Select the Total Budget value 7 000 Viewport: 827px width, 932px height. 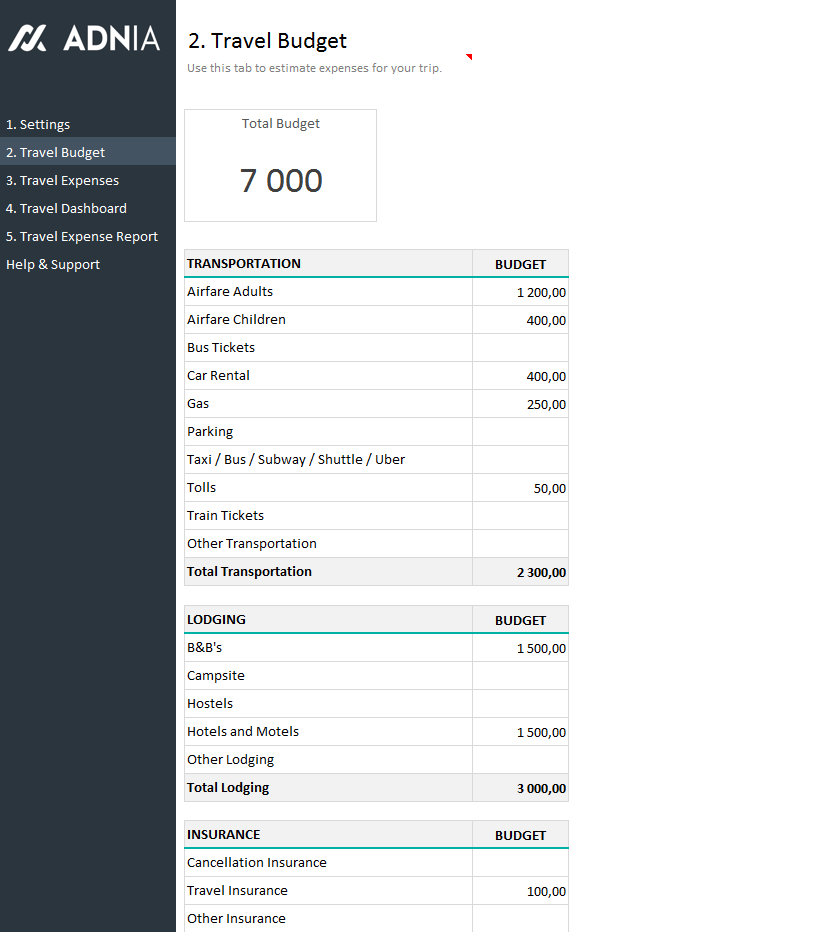[281, 181]
